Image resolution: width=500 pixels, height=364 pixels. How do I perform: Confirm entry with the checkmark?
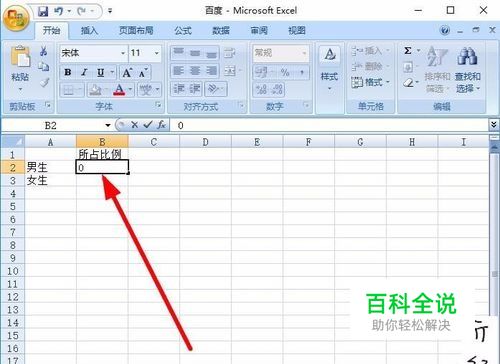tap(147, 125)
